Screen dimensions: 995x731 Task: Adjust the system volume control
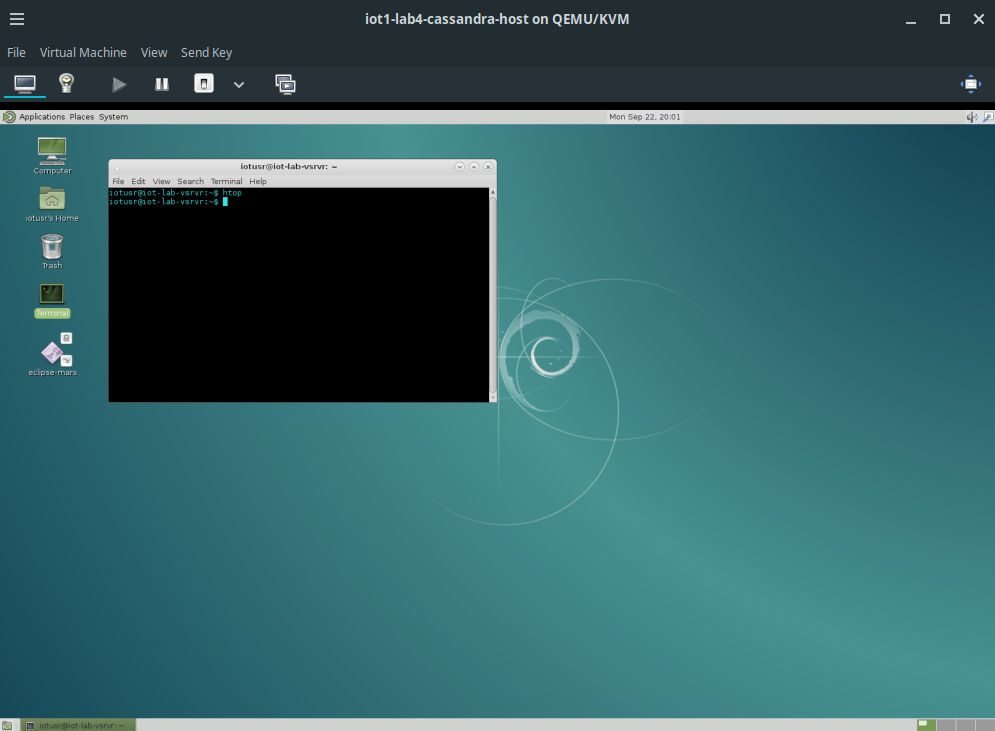tap(971, 117)
